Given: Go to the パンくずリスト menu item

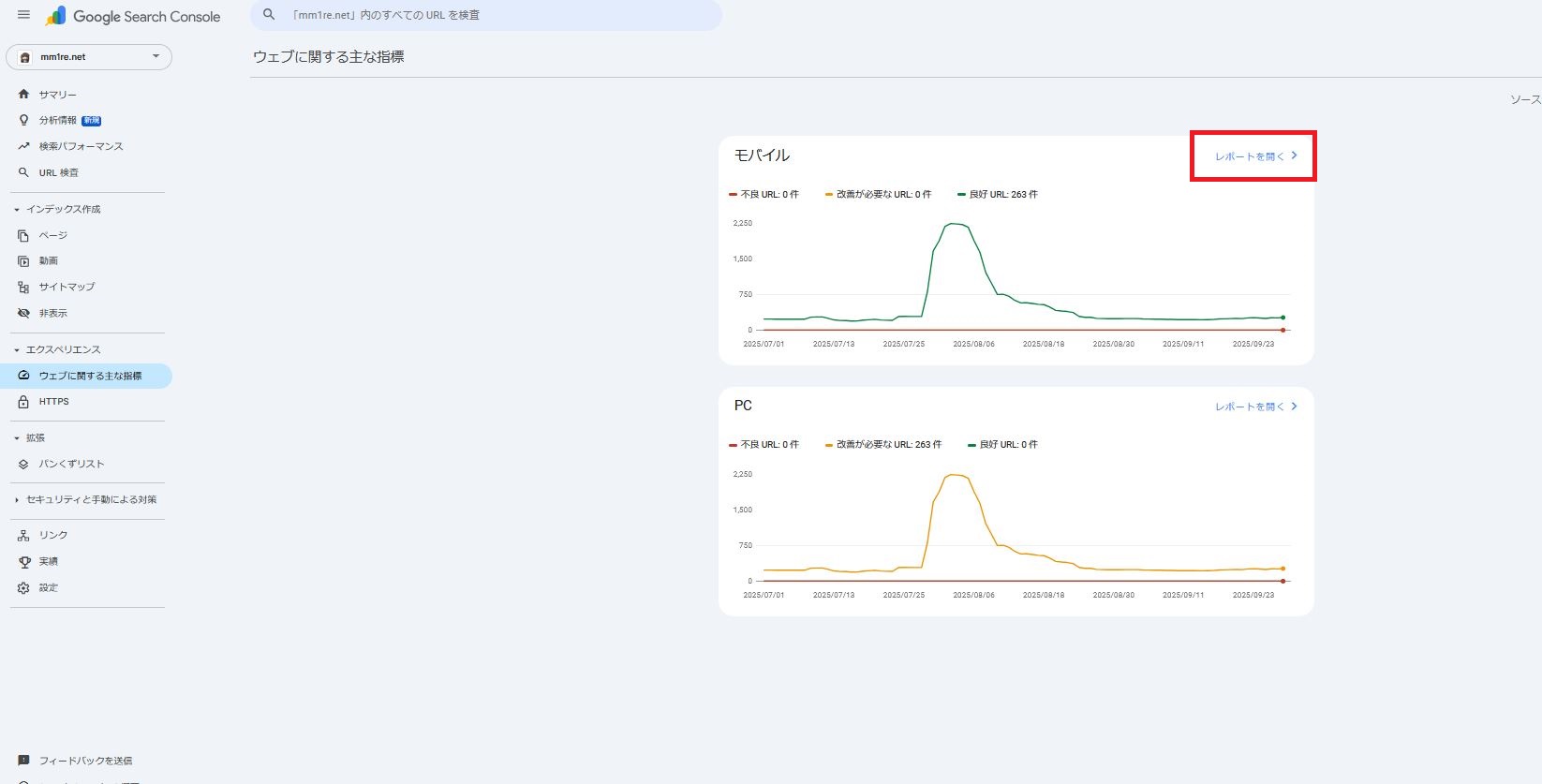Looking at the screenshot, I should [x=71, y=465].
